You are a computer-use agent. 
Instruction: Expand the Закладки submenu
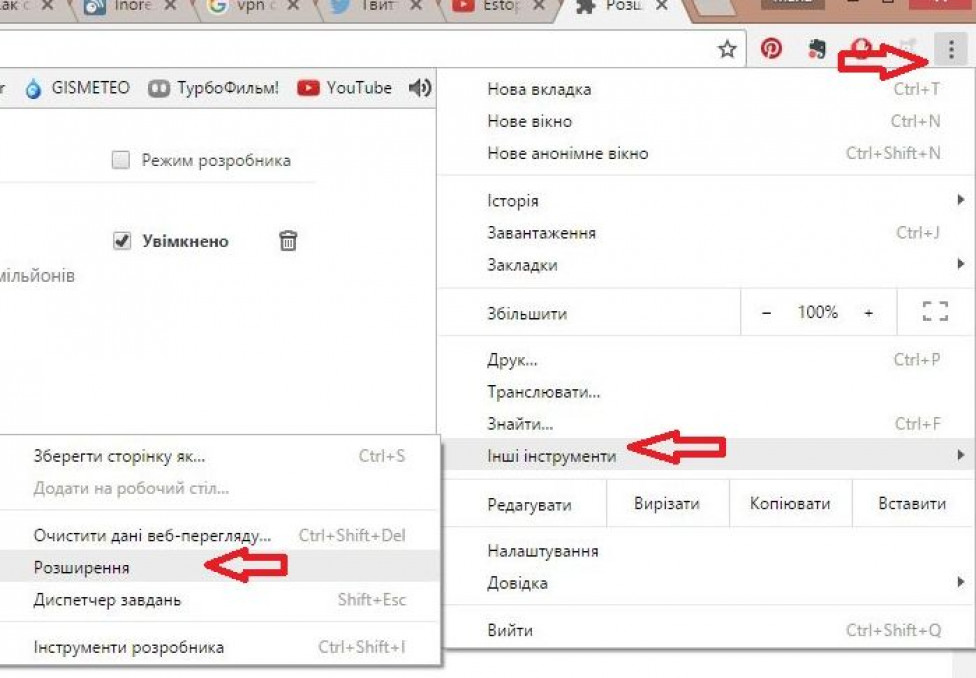[x=700, y=265]
